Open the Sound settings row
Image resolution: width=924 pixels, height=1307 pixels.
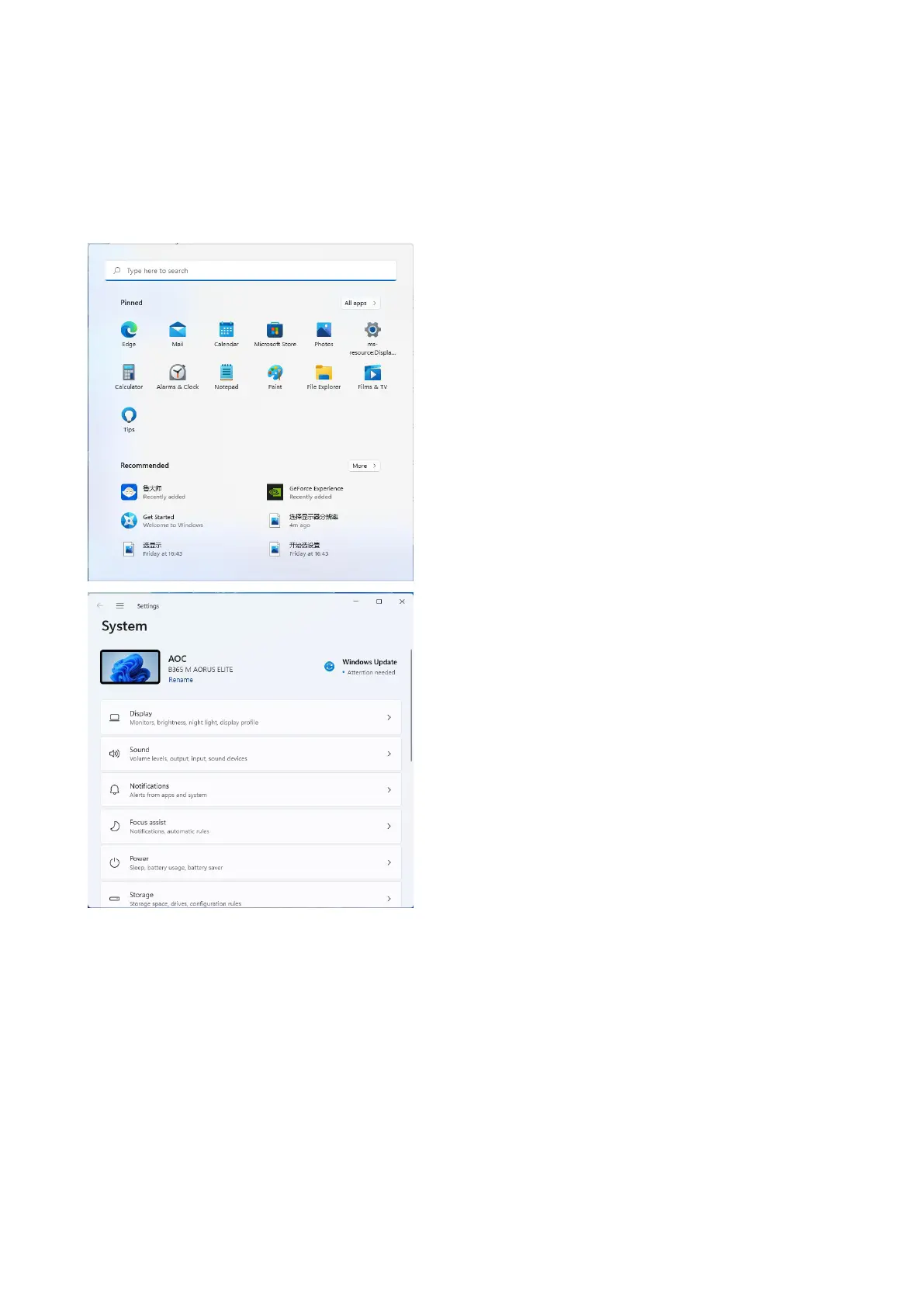point(251,754)
